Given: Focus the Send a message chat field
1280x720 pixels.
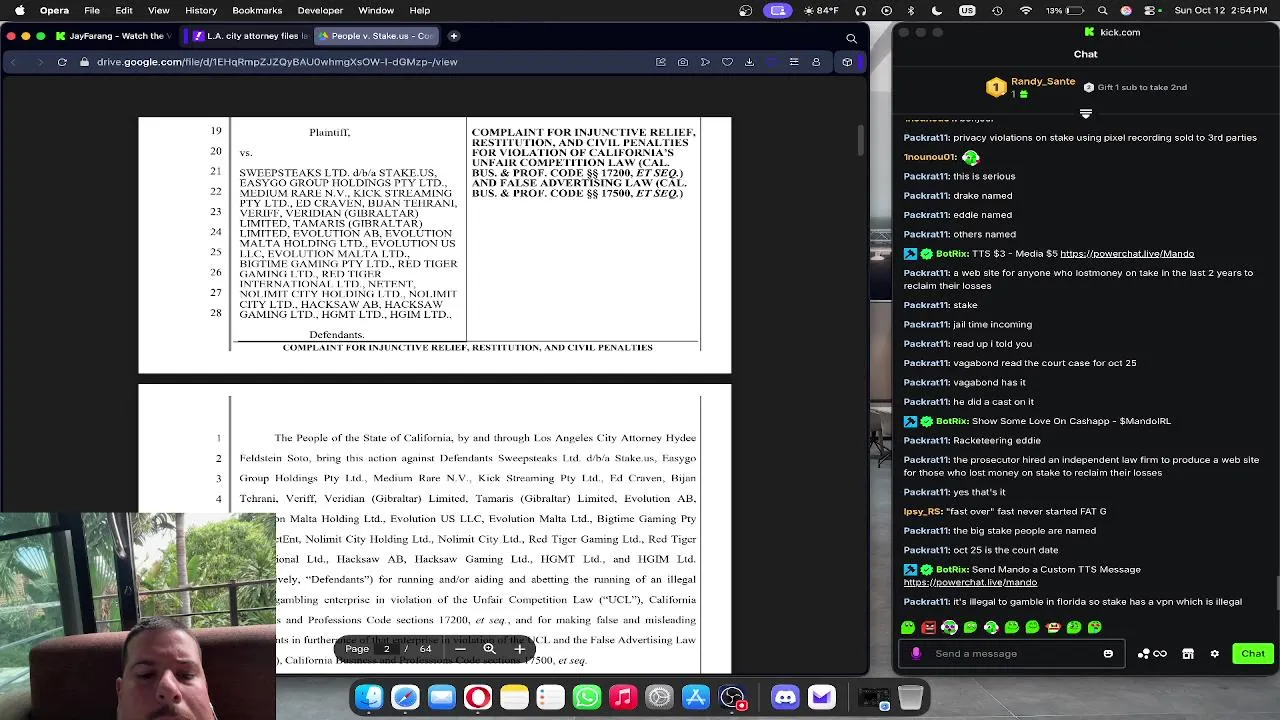Looking at the screenshot, I should coord(1012,654).
